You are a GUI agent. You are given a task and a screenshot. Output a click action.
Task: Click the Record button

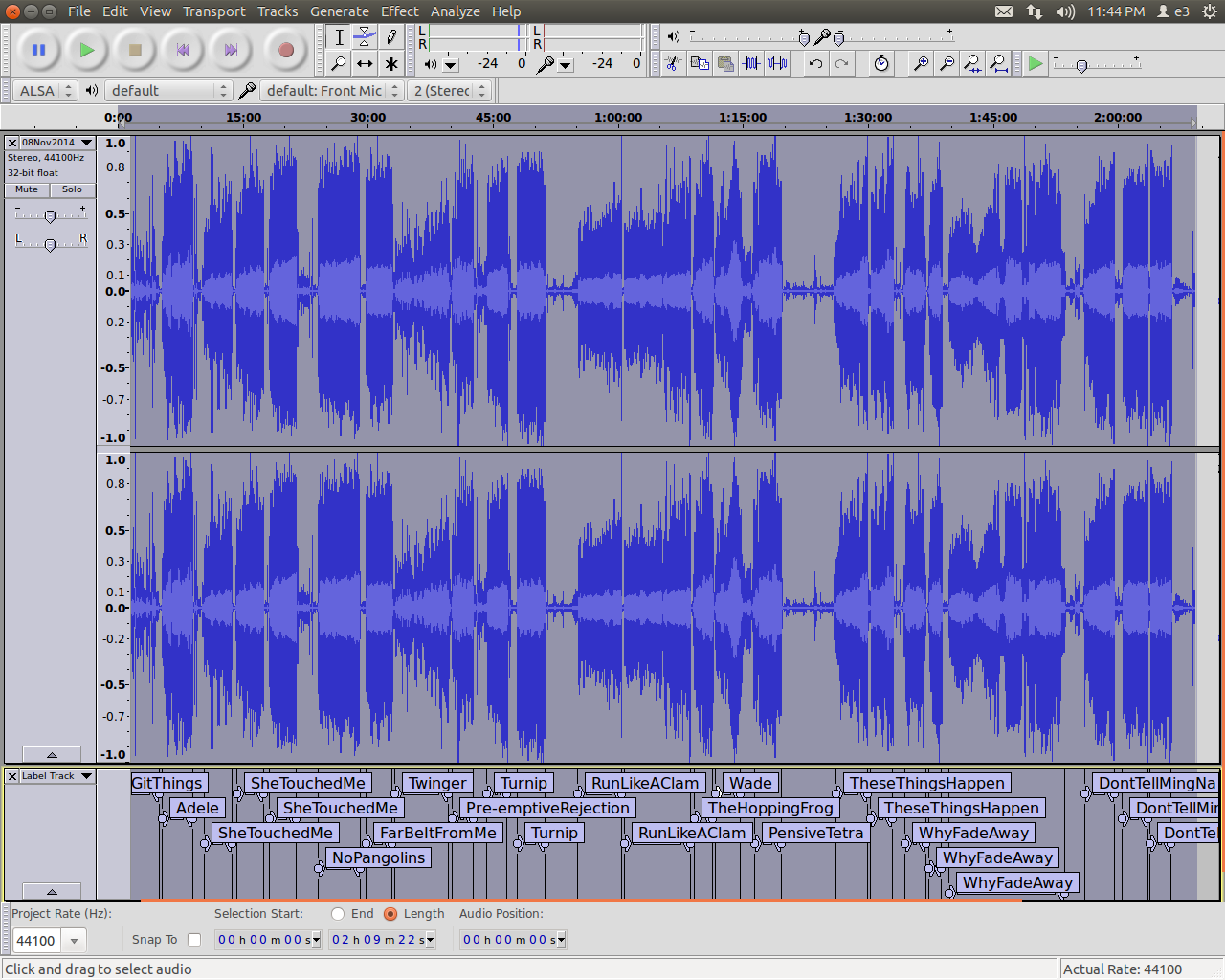(x=285, y=50)
